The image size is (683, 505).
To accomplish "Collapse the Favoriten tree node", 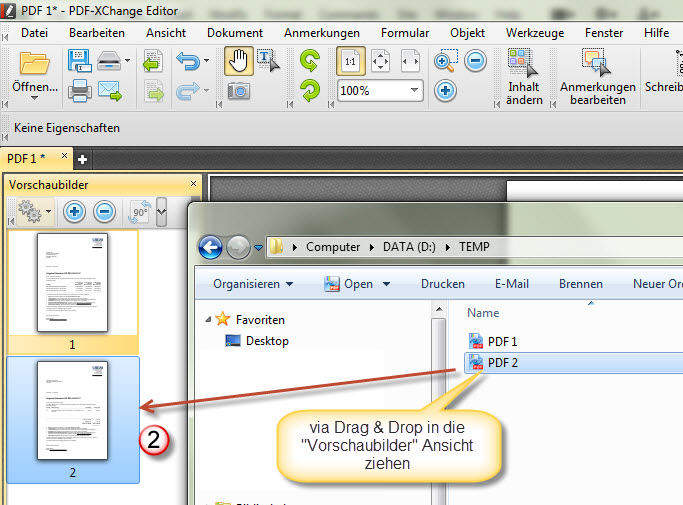I will pyautogui.click(x=208, y=320).
